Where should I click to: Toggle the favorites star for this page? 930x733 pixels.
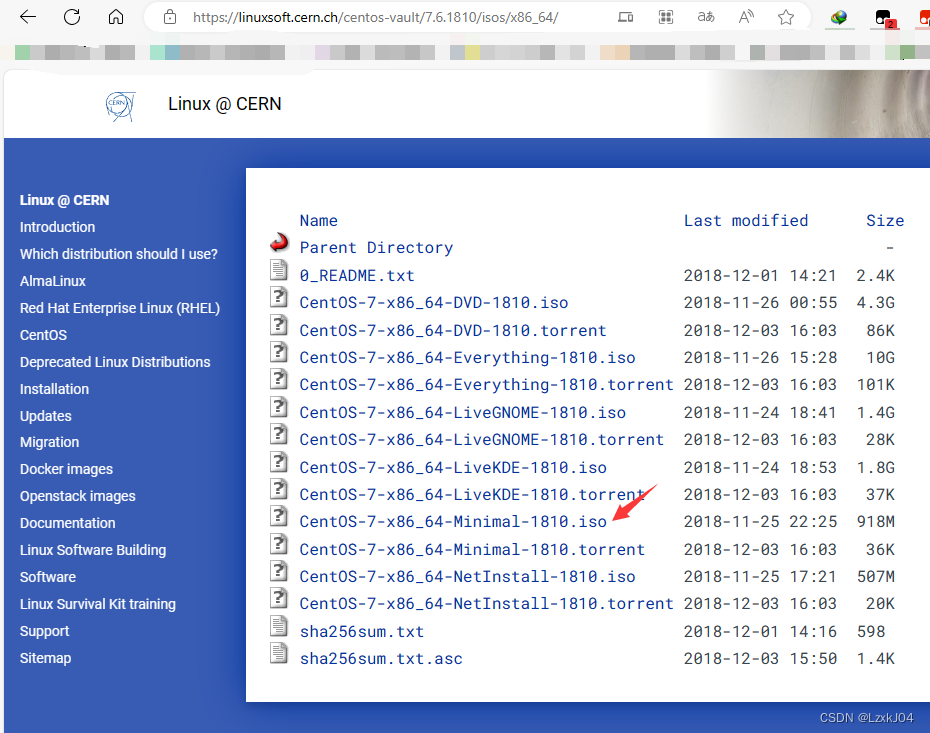(x=786, y=17)
